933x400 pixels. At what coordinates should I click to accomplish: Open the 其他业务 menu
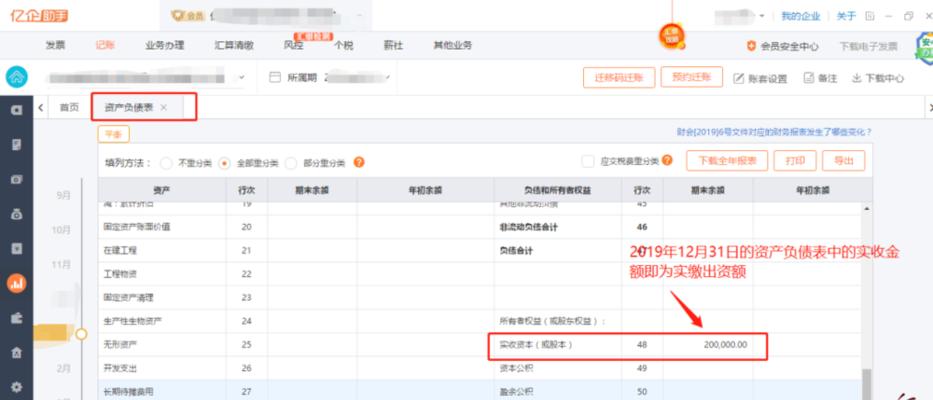pyautogui.click(x=453, y=45)
